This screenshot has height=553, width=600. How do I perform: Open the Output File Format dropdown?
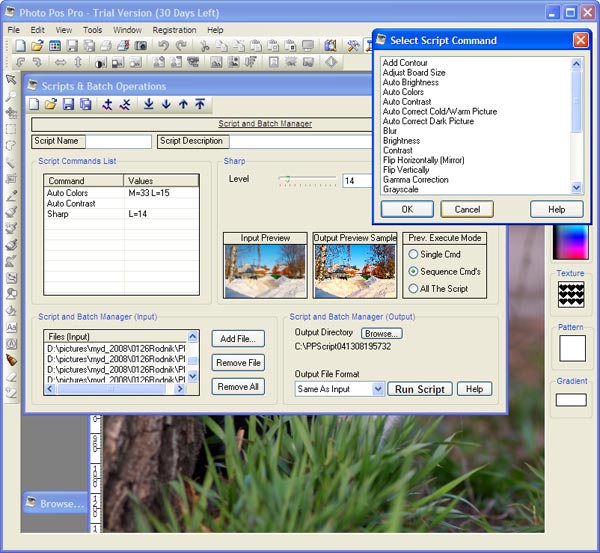[378, 389]
